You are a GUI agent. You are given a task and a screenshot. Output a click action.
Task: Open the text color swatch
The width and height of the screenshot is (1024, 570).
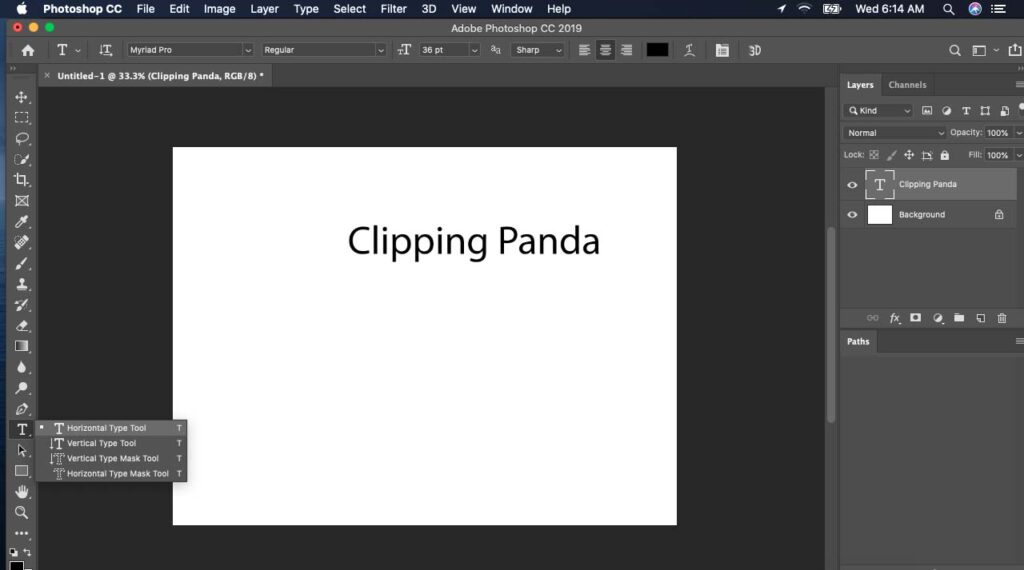click(x=657, y=50)
